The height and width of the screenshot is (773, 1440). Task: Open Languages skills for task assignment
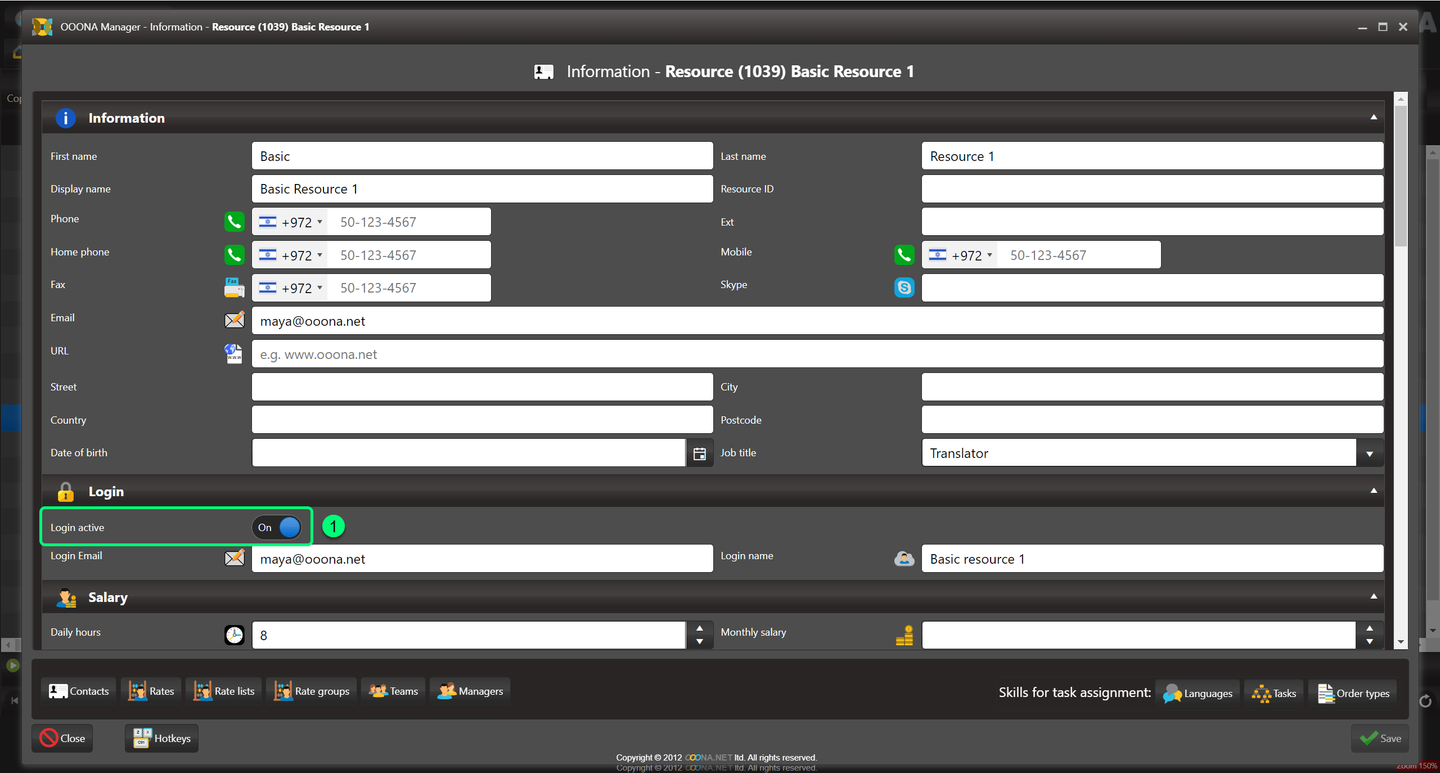click(1197, 693)
